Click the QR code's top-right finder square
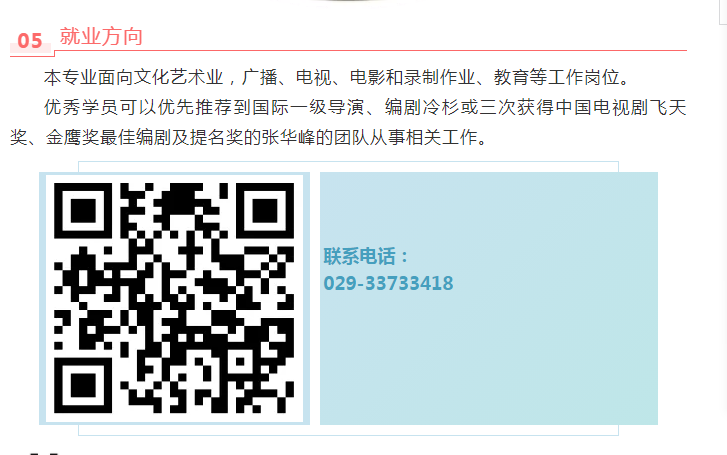 (265, 211)
